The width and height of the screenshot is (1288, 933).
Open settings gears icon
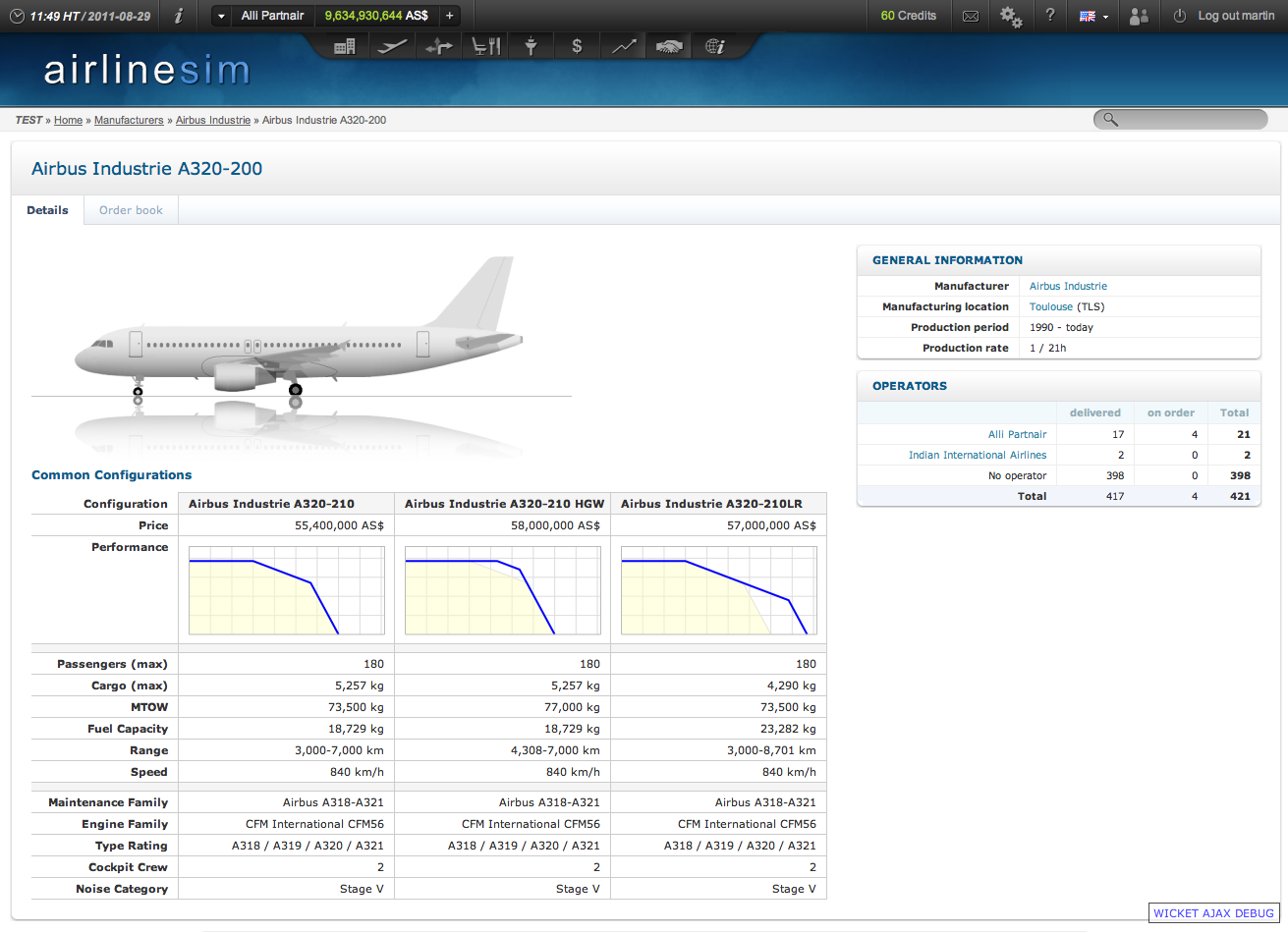1011,16
